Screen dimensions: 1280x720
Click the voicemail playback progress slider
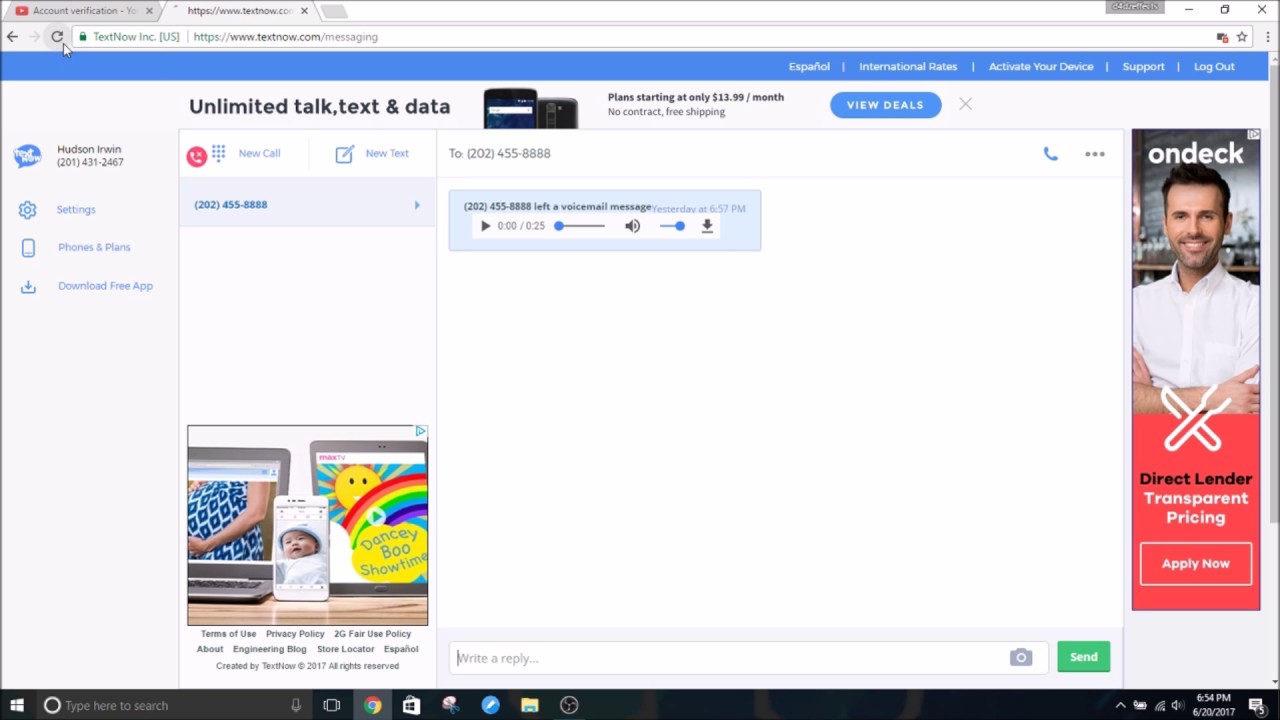click(580, 226)
